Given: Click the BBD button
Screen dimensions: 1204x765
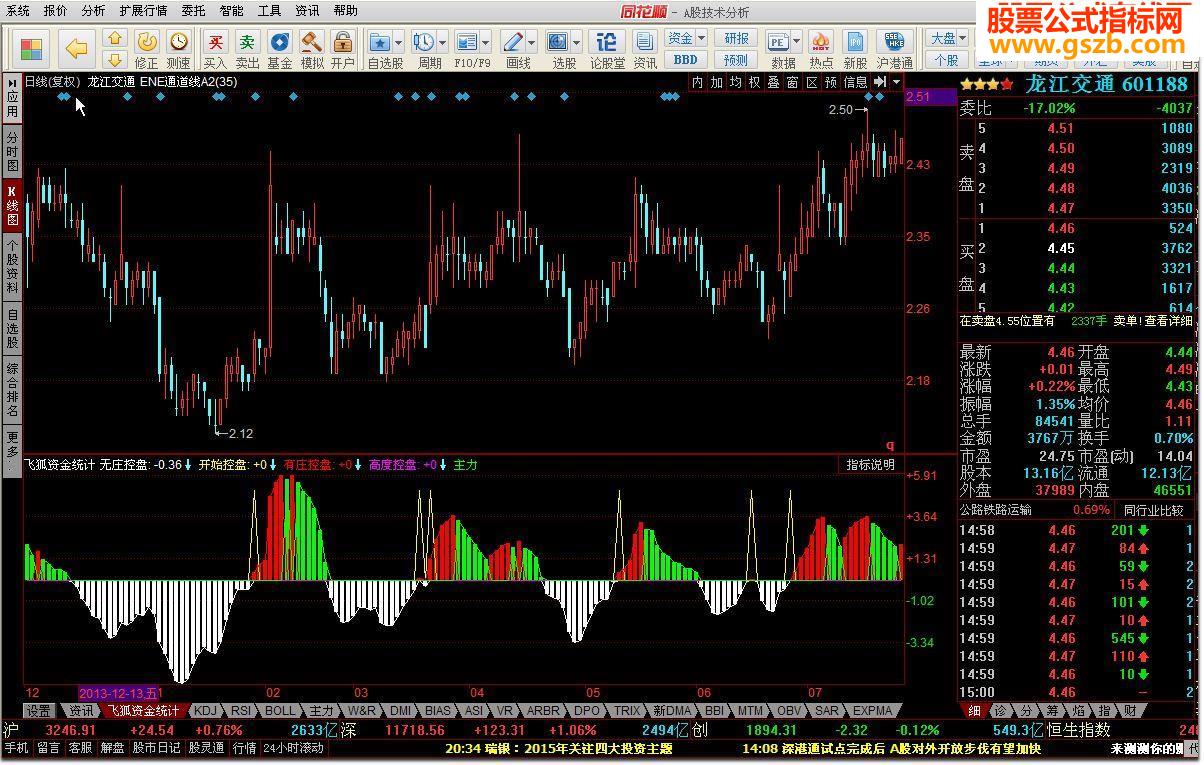Looking at the screenshot, I should (686, 59).
